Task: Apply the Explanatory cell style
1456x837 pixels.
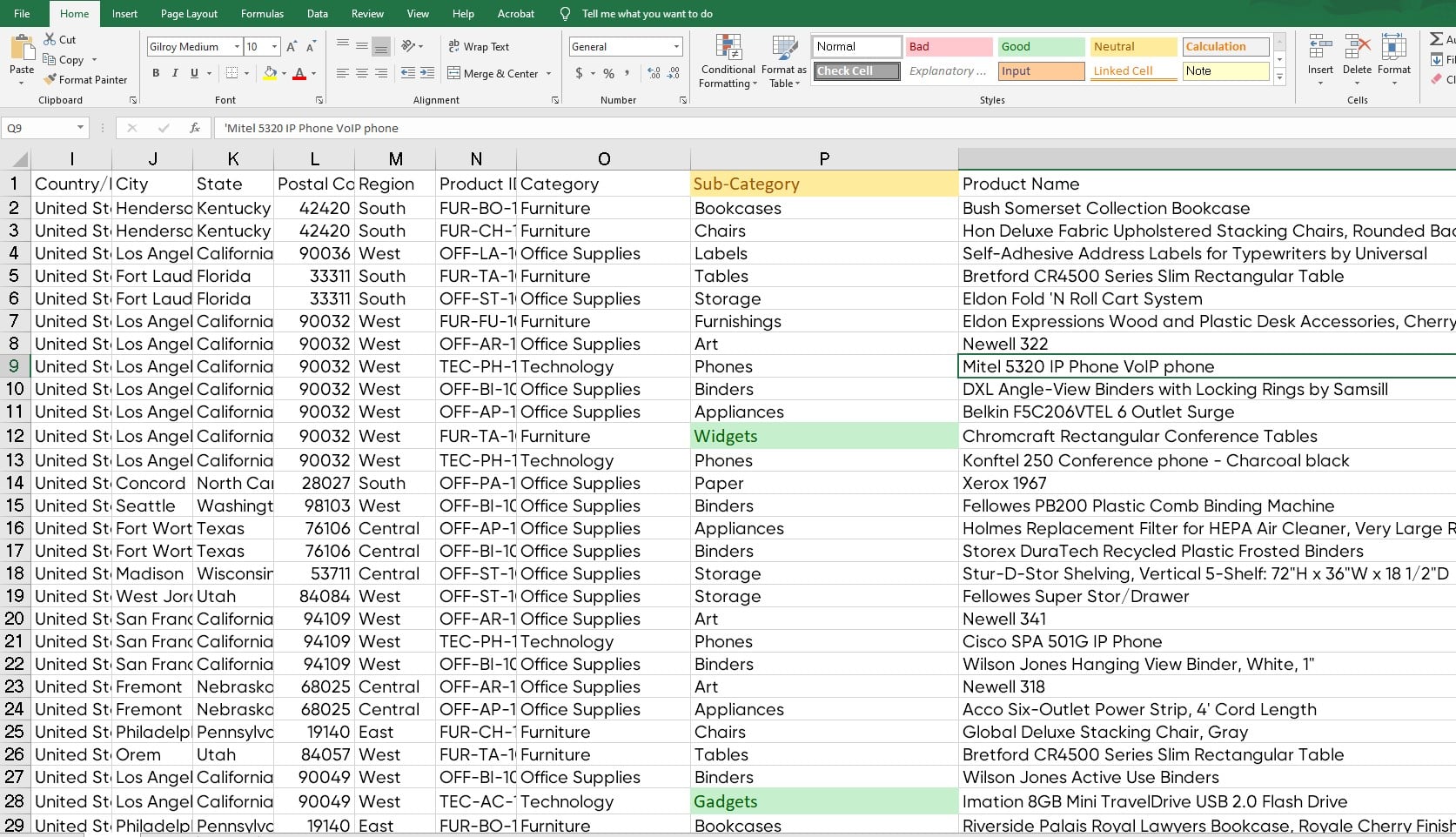Action: coord(949,70)
